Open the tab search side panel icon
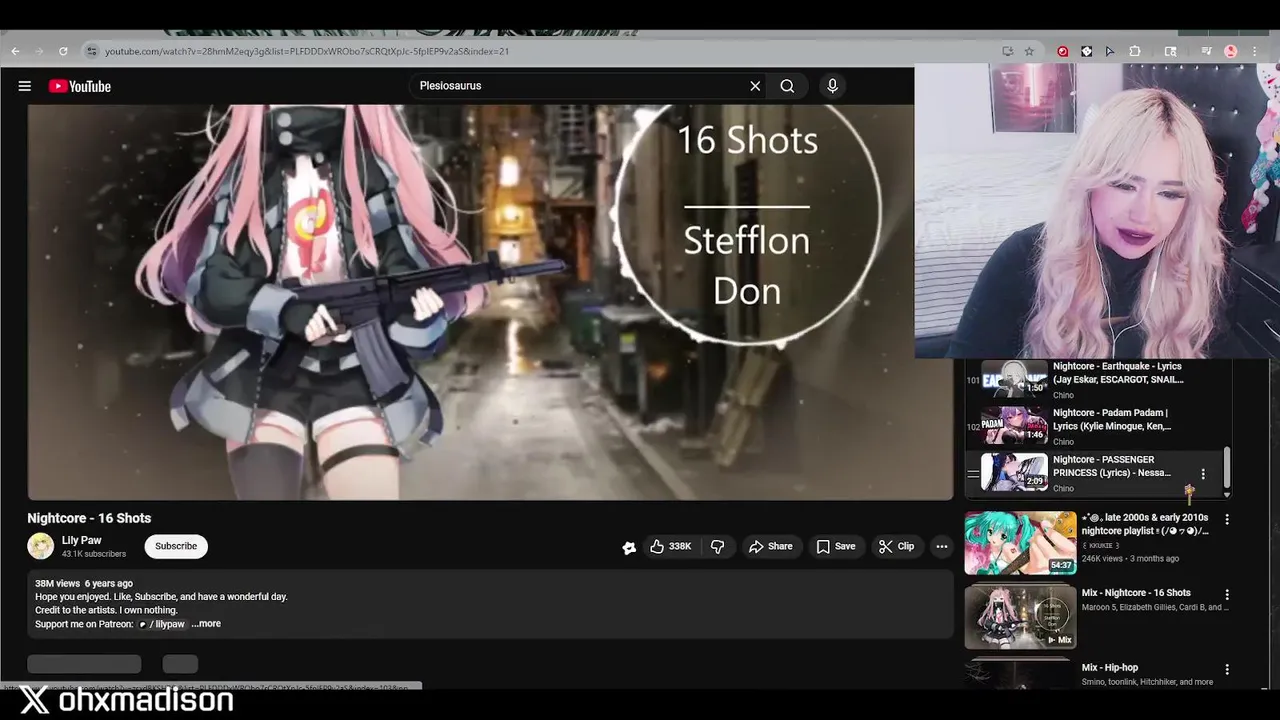 pyautogui.click(x=1170, y=51)
